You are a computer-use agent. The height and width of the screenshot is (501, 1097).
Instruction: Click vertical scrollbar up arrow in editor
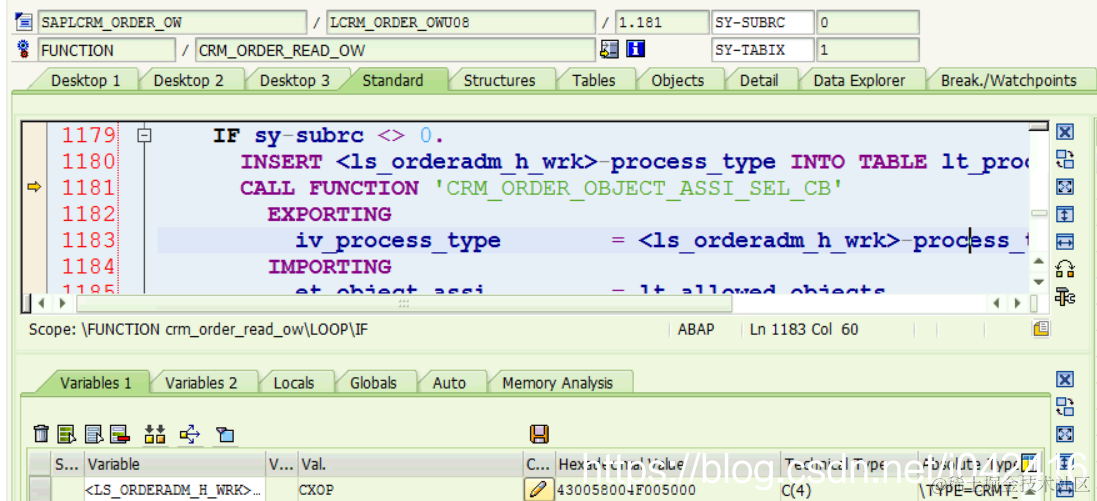[x=1038, y=262]
